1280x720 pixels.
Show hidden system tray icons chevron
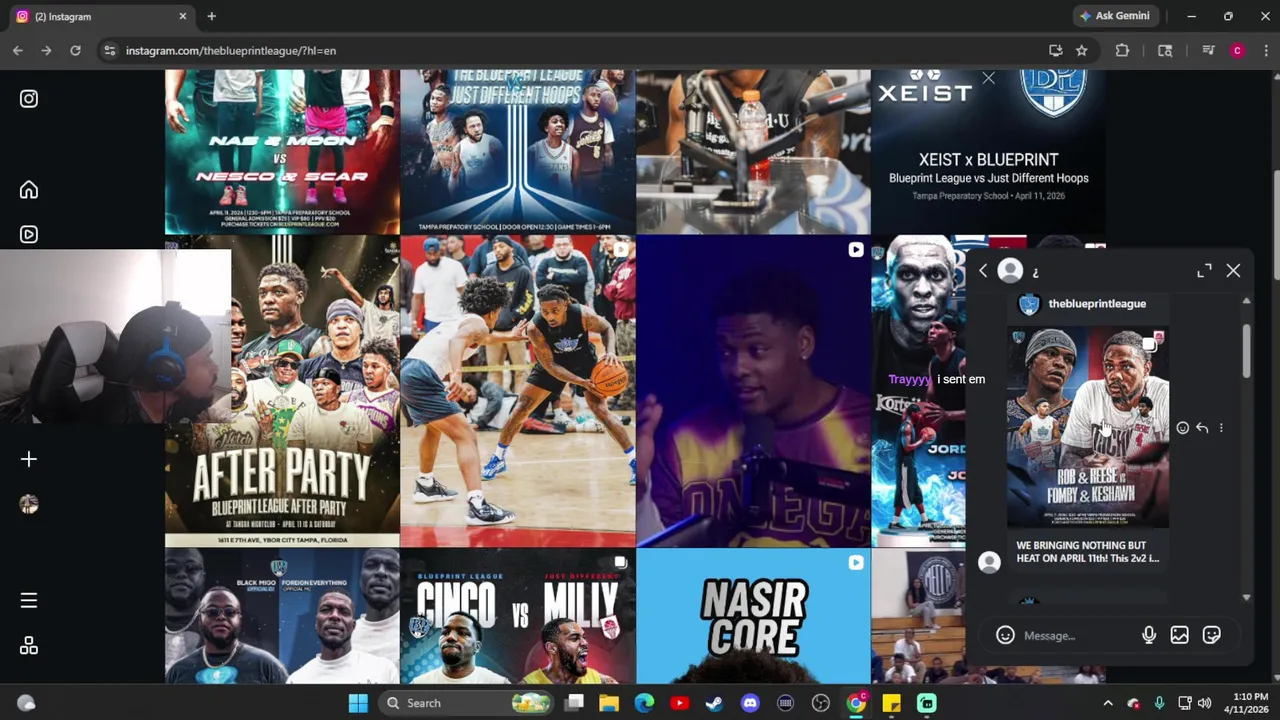1108,703
